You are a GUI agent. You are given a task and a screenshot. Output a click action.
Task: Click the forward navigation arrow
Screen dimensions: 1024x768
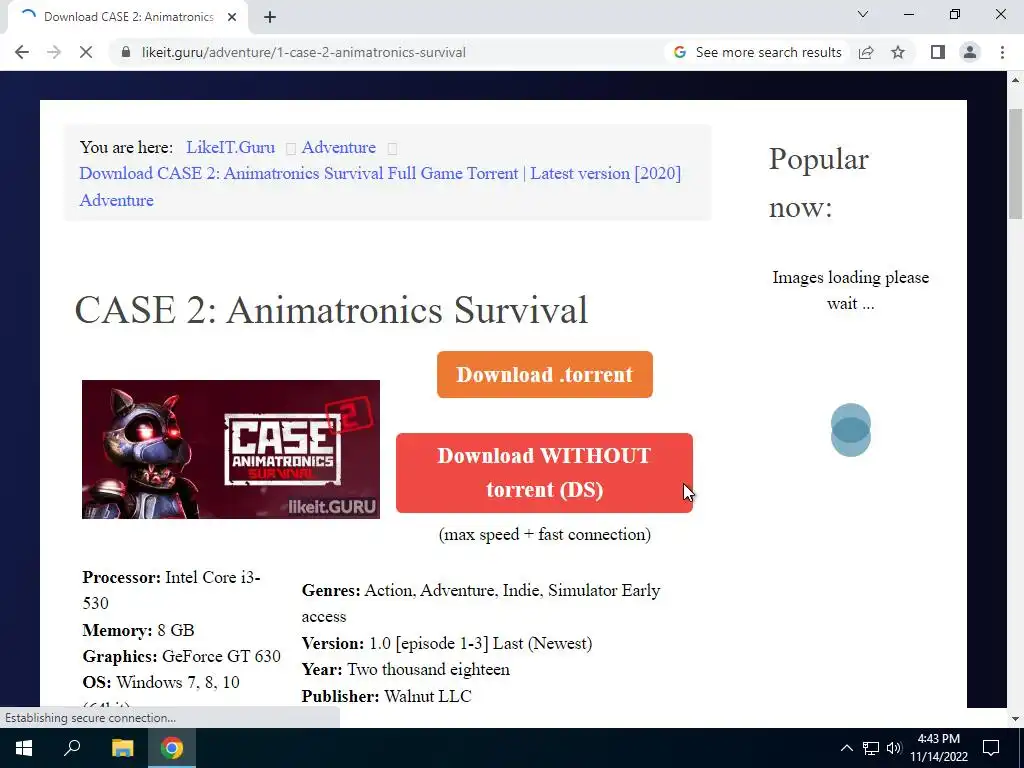54,52
